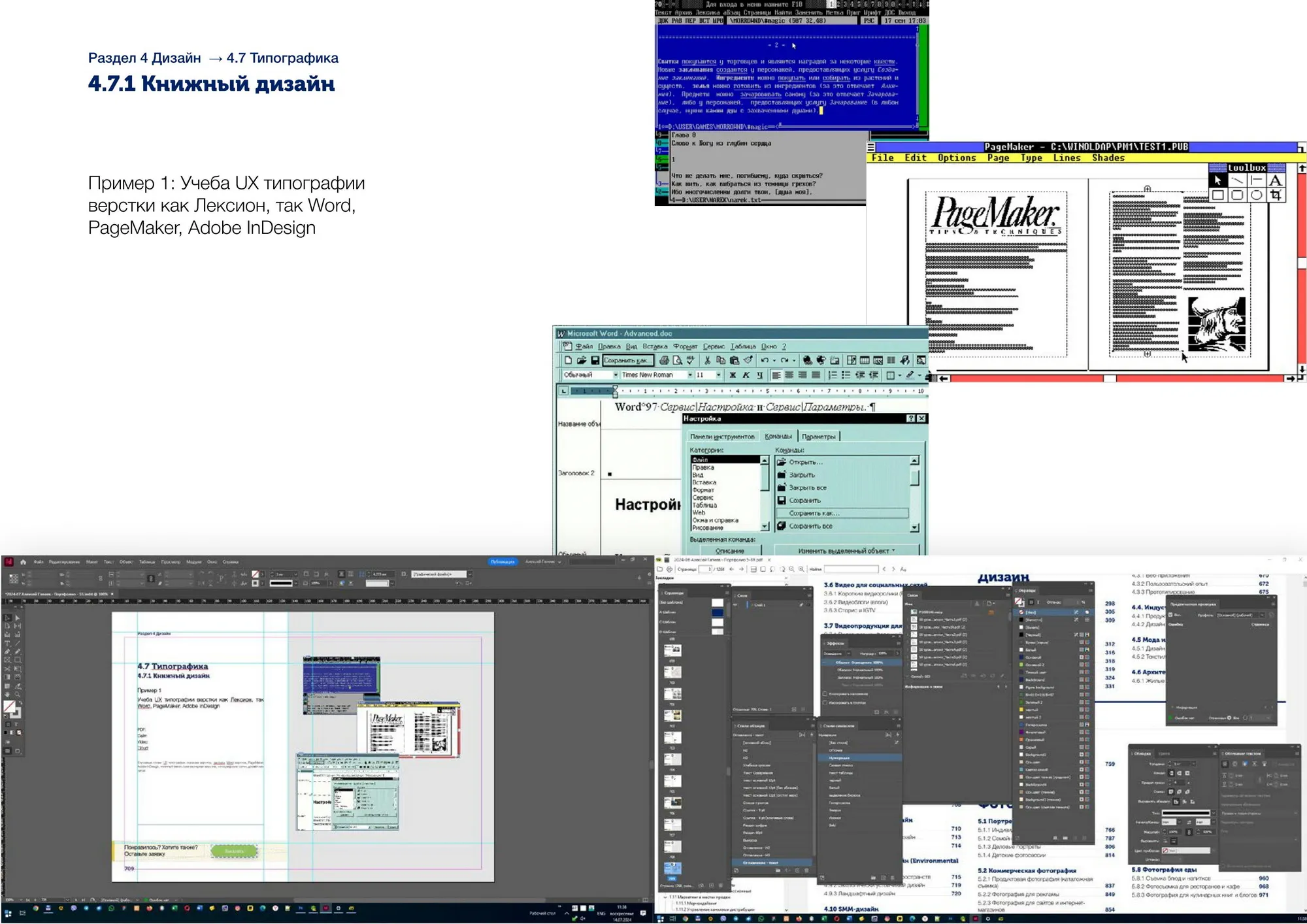Toggle the italic К button in Word
The width and height of the screenshot is (1307, 924).
(x=746, y=375)
